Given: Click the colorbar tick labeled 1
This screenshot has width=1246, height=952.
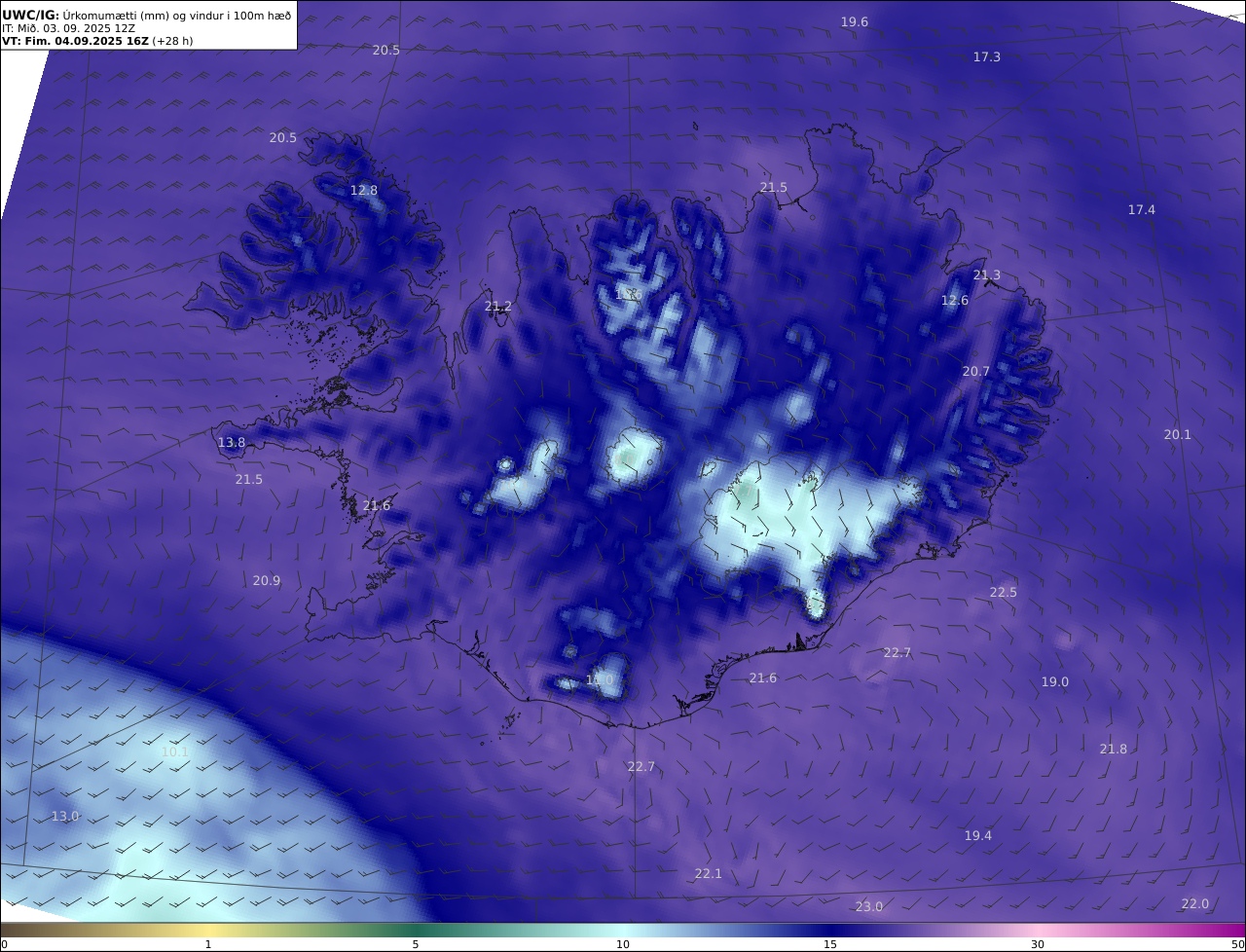Looking at the screenshot, I should 208,944.
